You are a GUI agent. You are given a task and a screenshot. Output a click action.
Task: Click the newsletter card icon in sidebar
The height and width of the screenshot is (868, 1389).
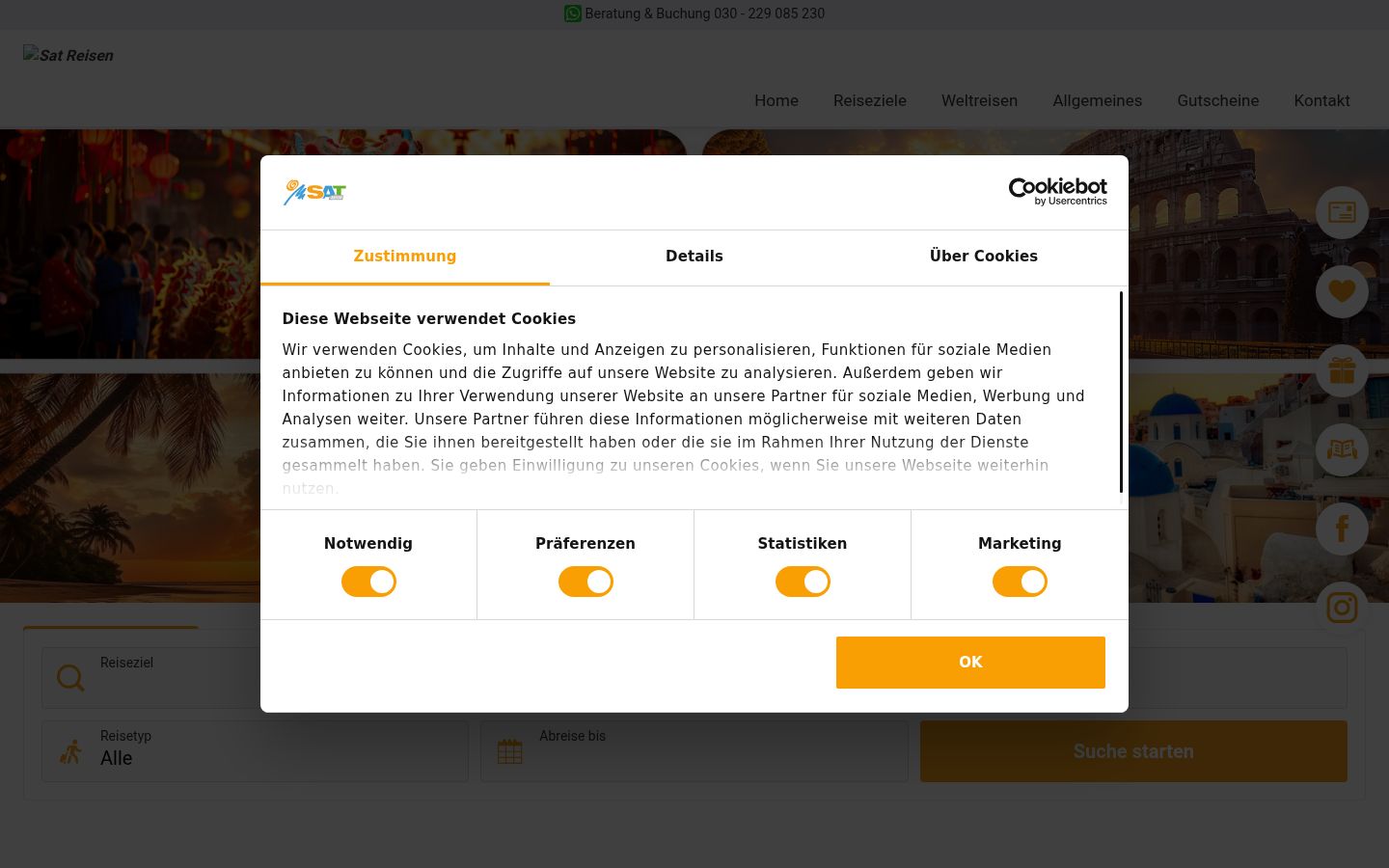tap(1342, 212)
